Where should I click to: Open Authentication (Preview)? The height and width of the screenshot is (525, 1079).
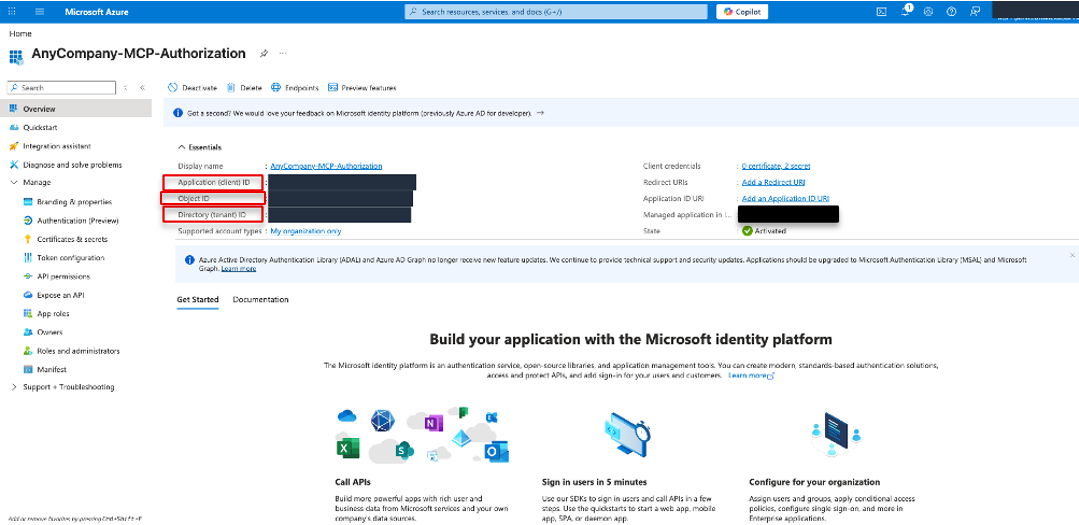76,220
